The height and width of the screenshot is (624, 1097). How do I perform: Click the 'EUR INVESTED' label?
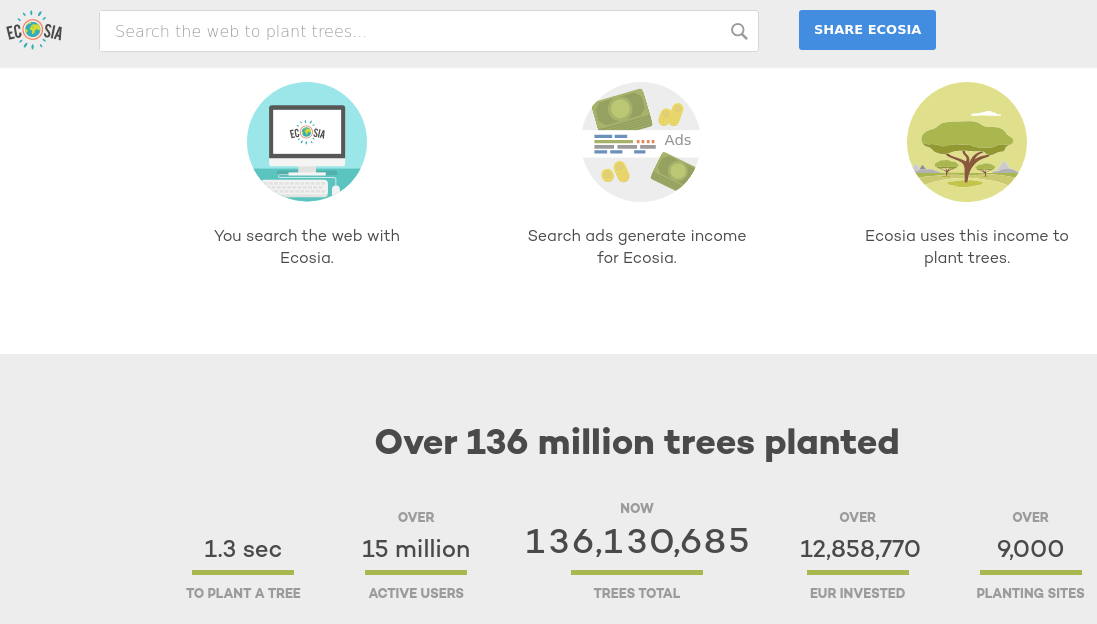point(857,593)
